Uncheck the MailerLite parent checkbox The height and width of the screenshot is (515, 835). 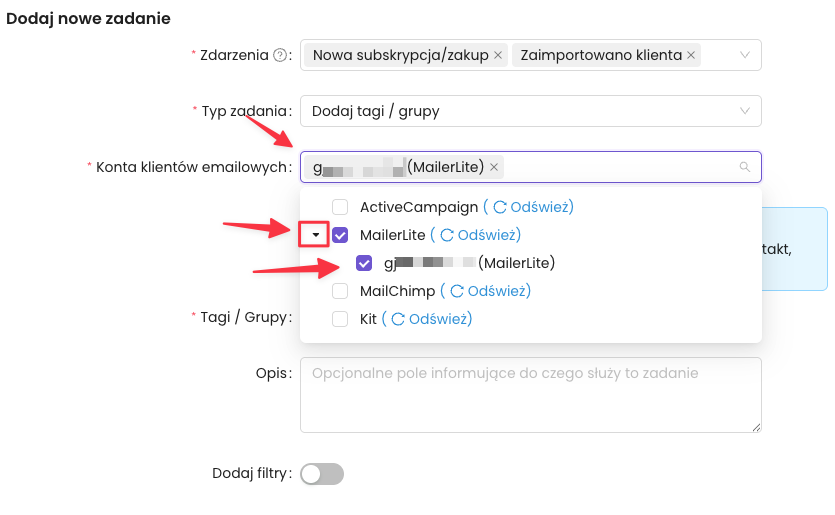340,235
